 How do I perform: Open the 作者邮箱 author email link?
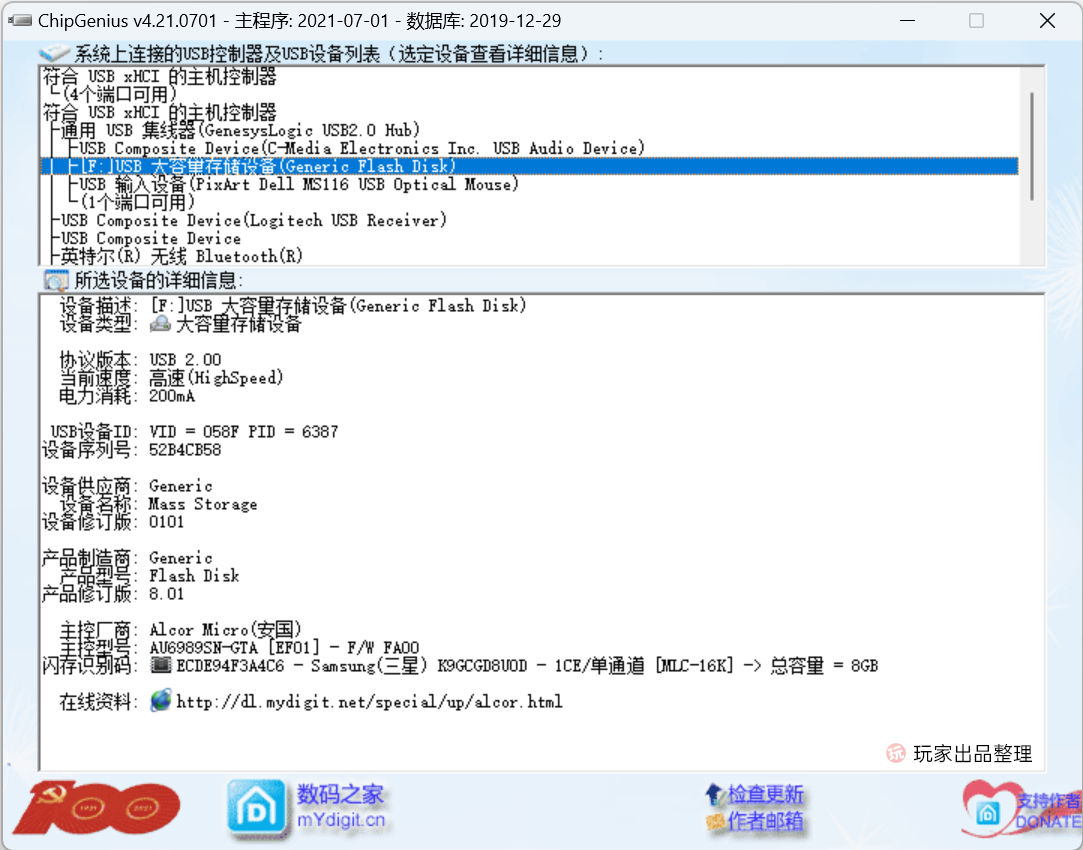(x=765, y=820)
